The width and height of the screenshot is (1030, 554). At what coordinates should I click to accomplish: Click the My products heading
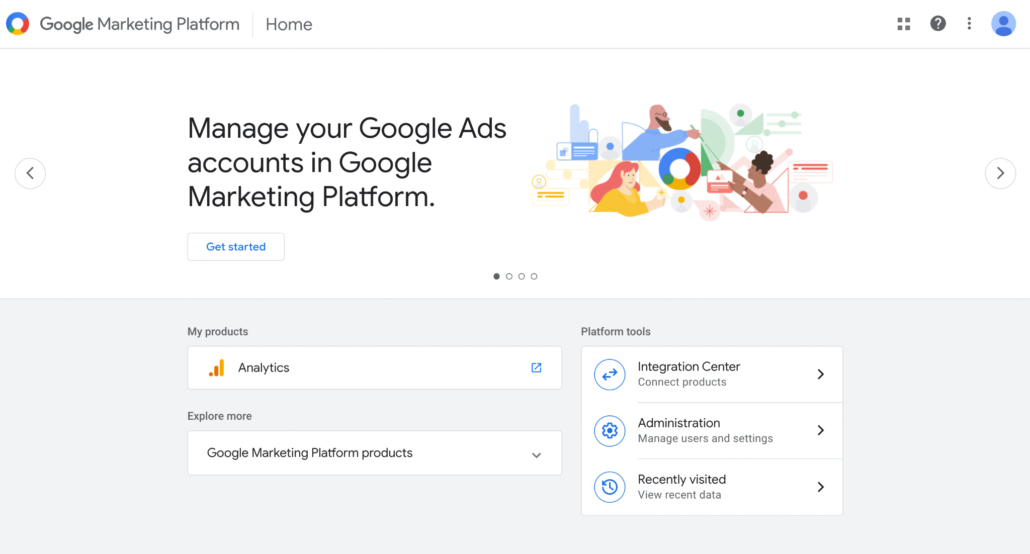click(217, 332)
